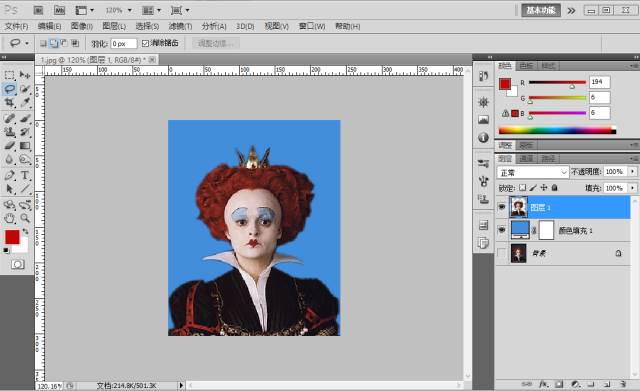Select the Clone Stamp tool
This screenshot has height=391, width=640.
click(x=9, y=132)
